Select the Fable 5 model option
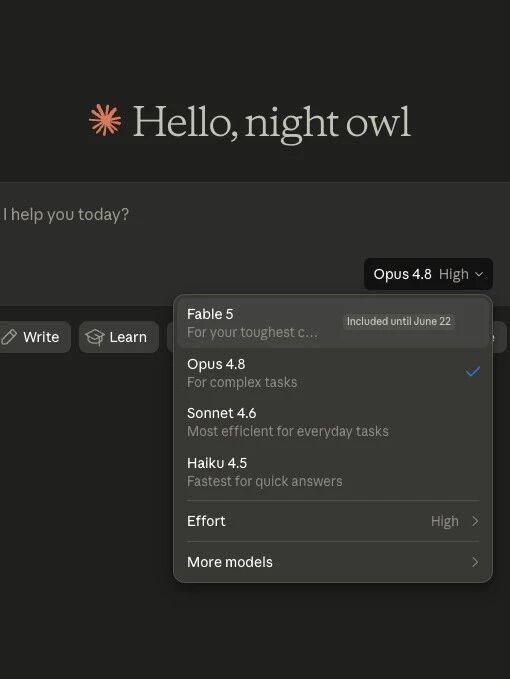This screenshot has width=510, height=679. [x=332, y=323]
